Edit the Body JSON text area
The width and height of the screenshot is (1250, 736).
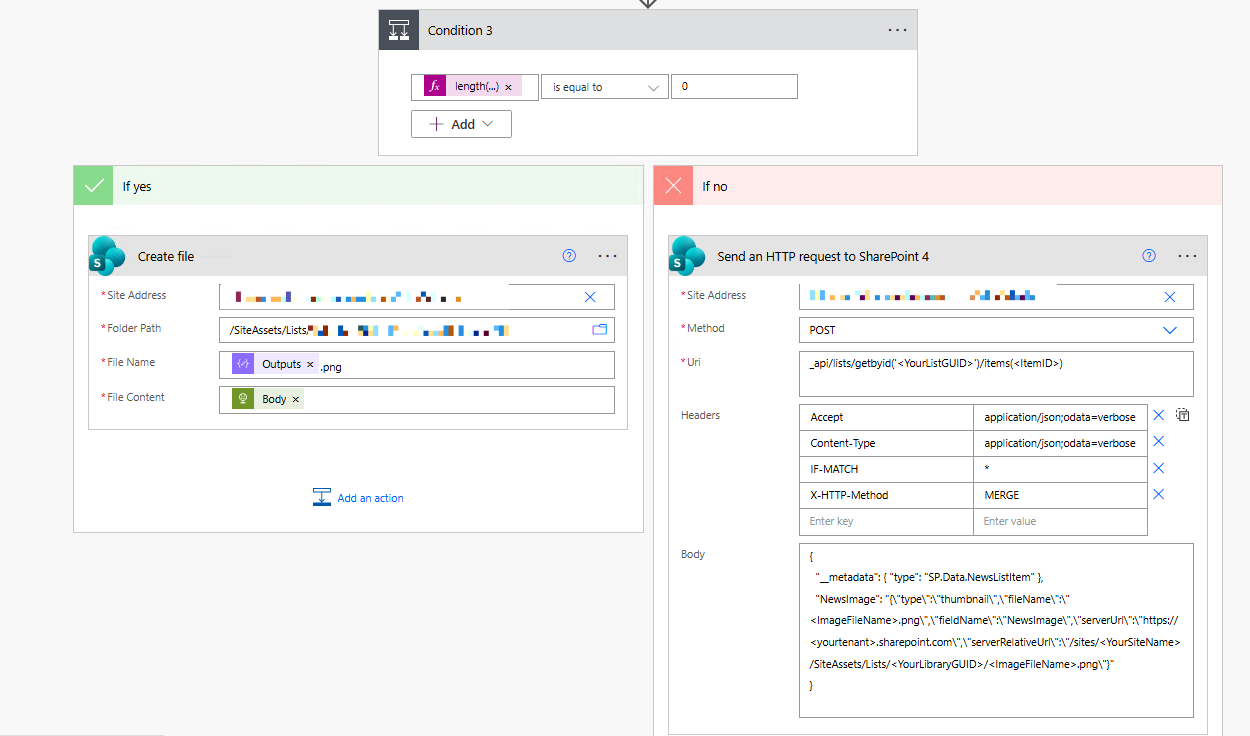[997, 630]
